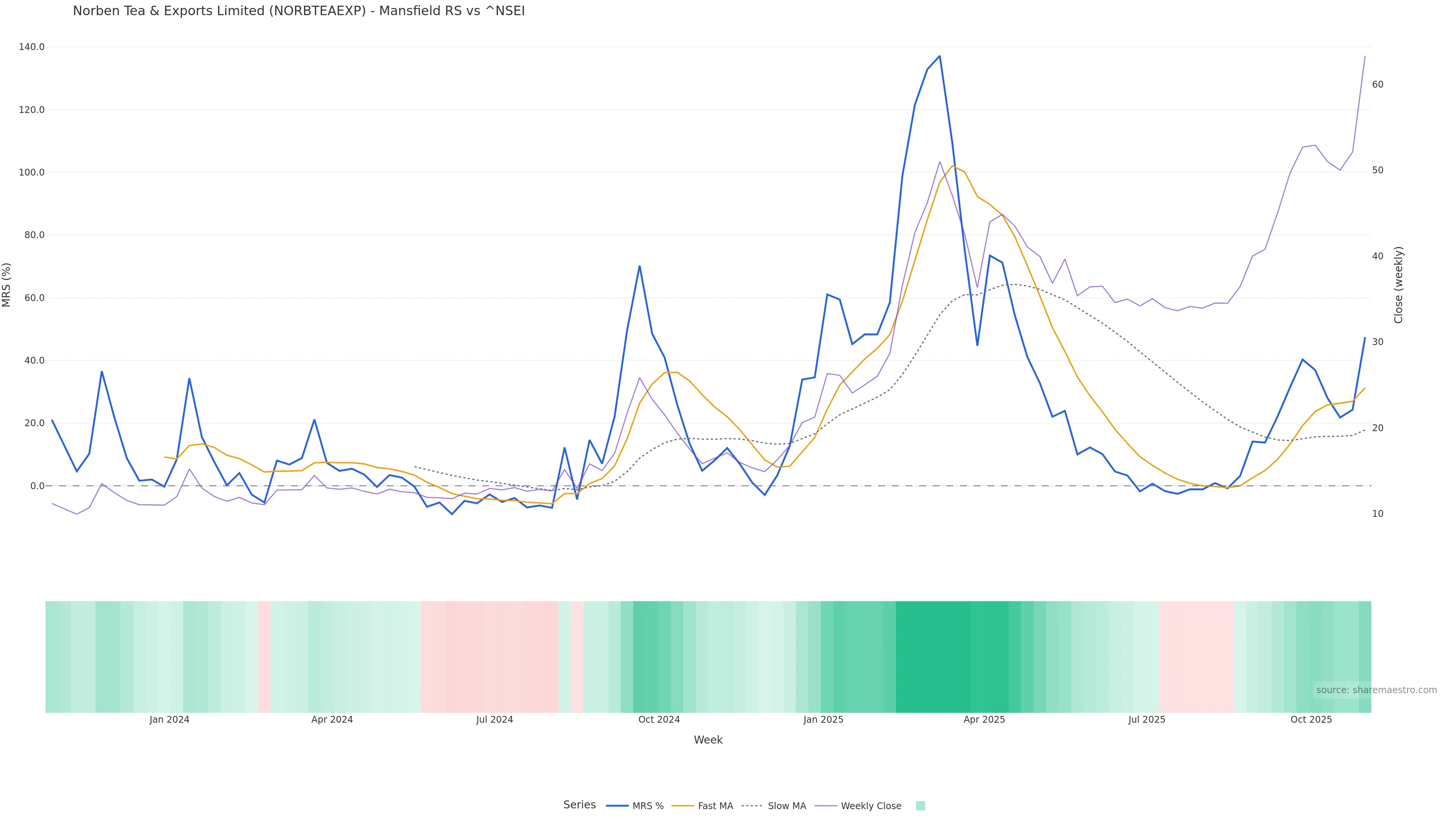Click the 60 tick on Close axis
The height and width of the screenshot is (819, 1456).
pyautogui.click(x=1378, y=85)
